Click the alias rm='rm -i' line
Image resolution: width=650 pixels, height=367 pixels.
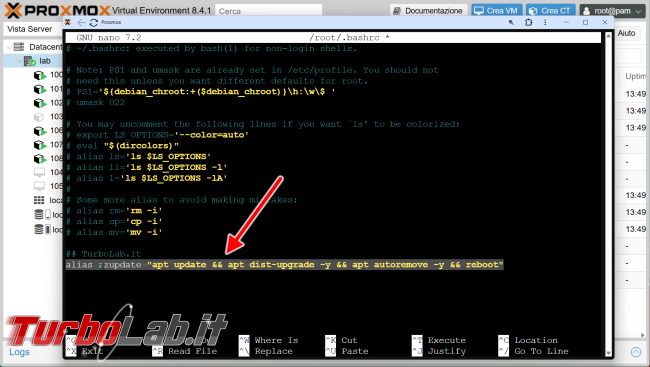click(114, 211)
